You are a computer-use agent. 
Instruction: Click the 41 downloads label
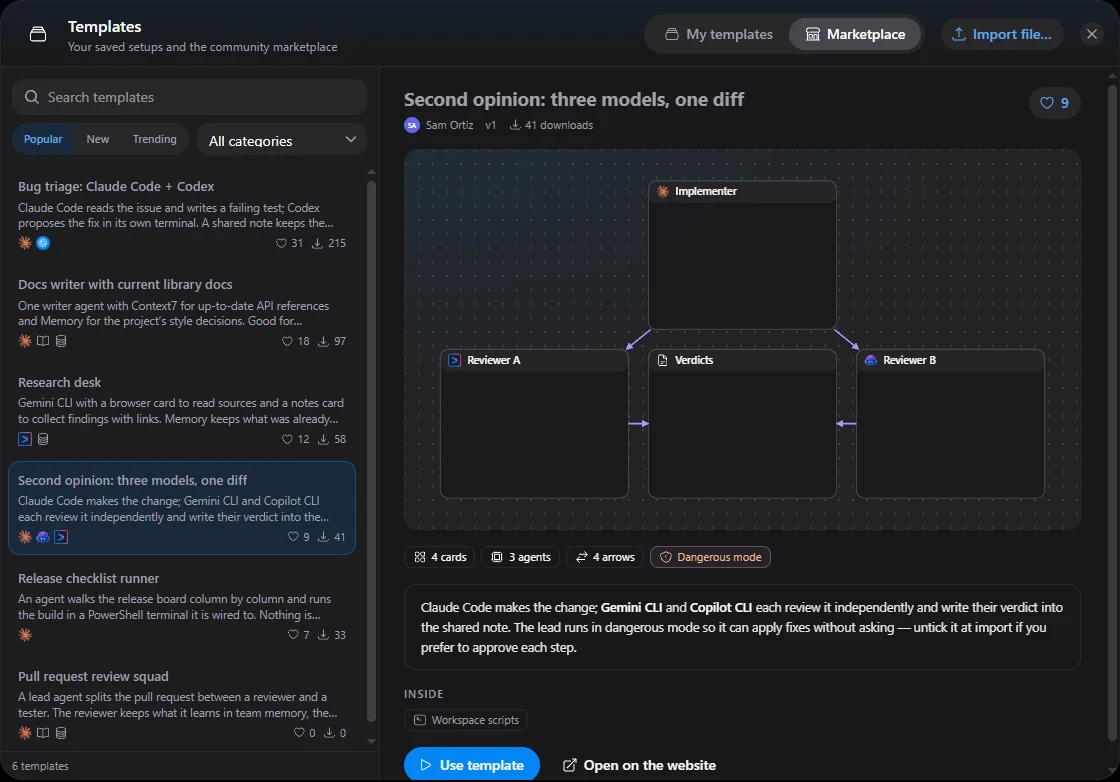click(x=551, y=125)
